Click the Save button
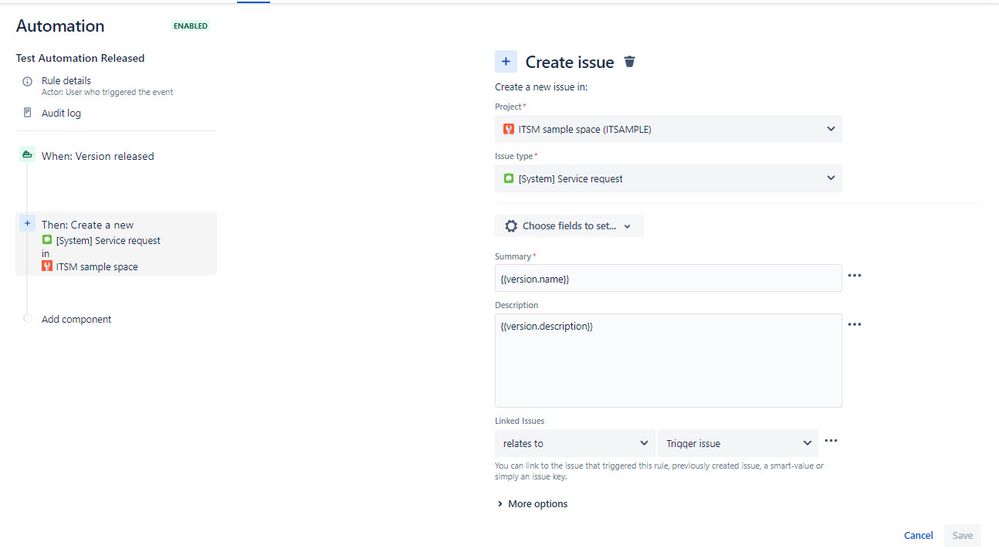This screenshot has width=999, height=549. click(962, 536)
